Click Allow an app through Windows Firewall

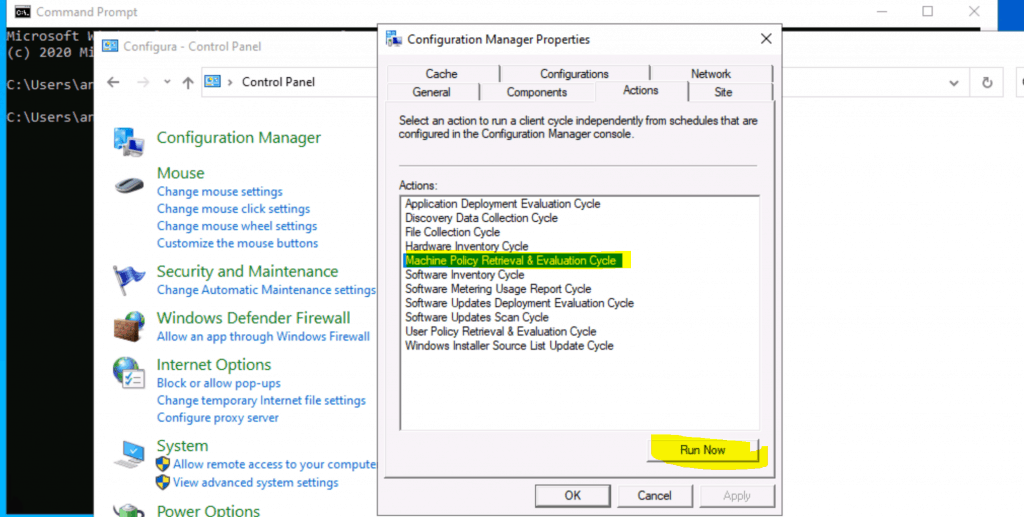(x=263, y=336)
